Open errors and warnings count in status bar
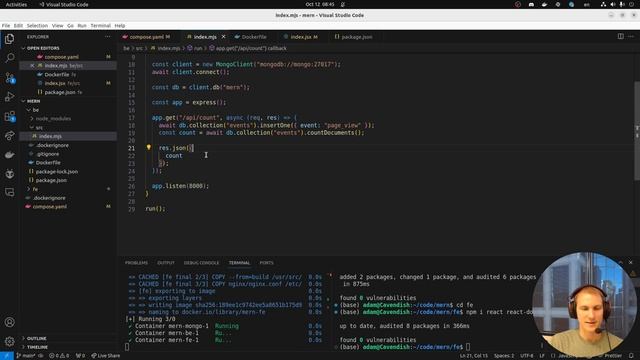640x360 pixels. (59, 356)
